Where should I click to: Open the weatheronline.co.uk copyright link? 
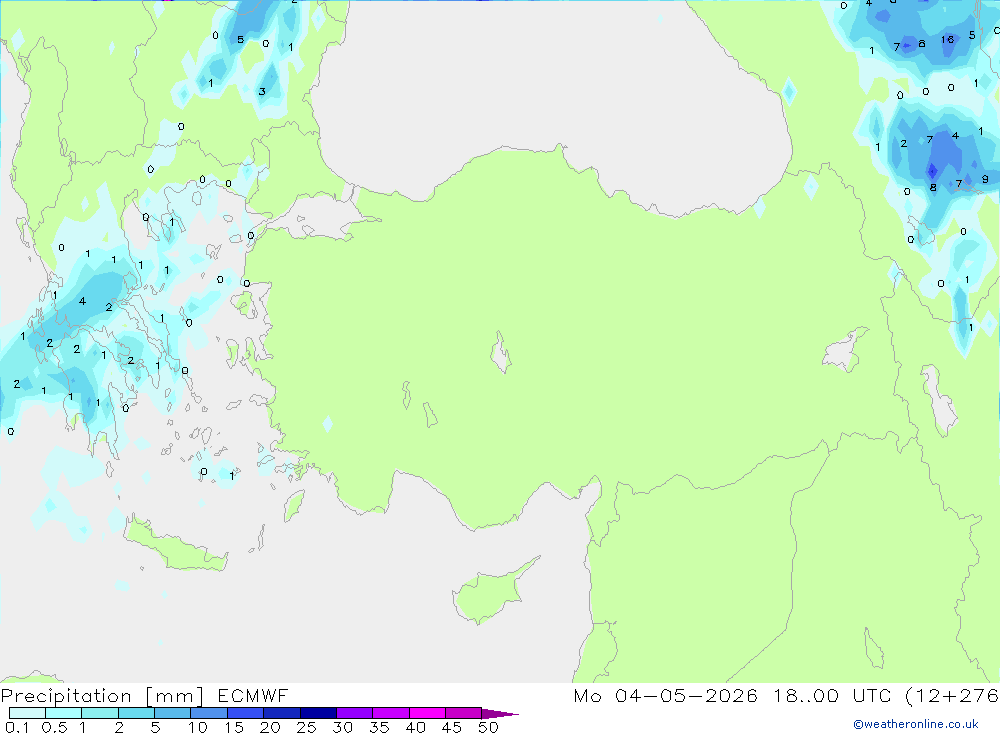(916, 723)
